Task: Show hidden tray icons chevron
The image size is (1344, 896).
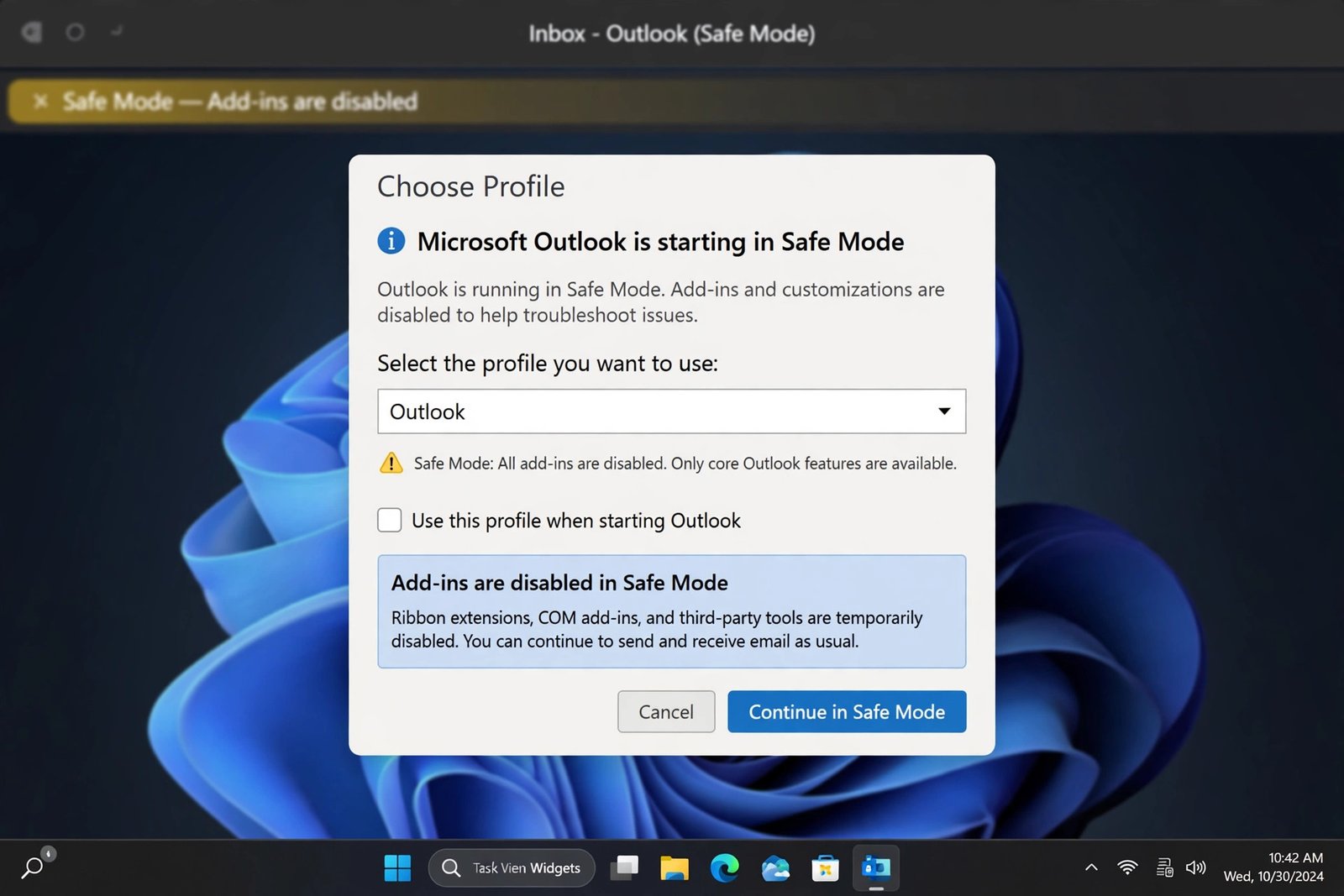Action: point(1091,867)
